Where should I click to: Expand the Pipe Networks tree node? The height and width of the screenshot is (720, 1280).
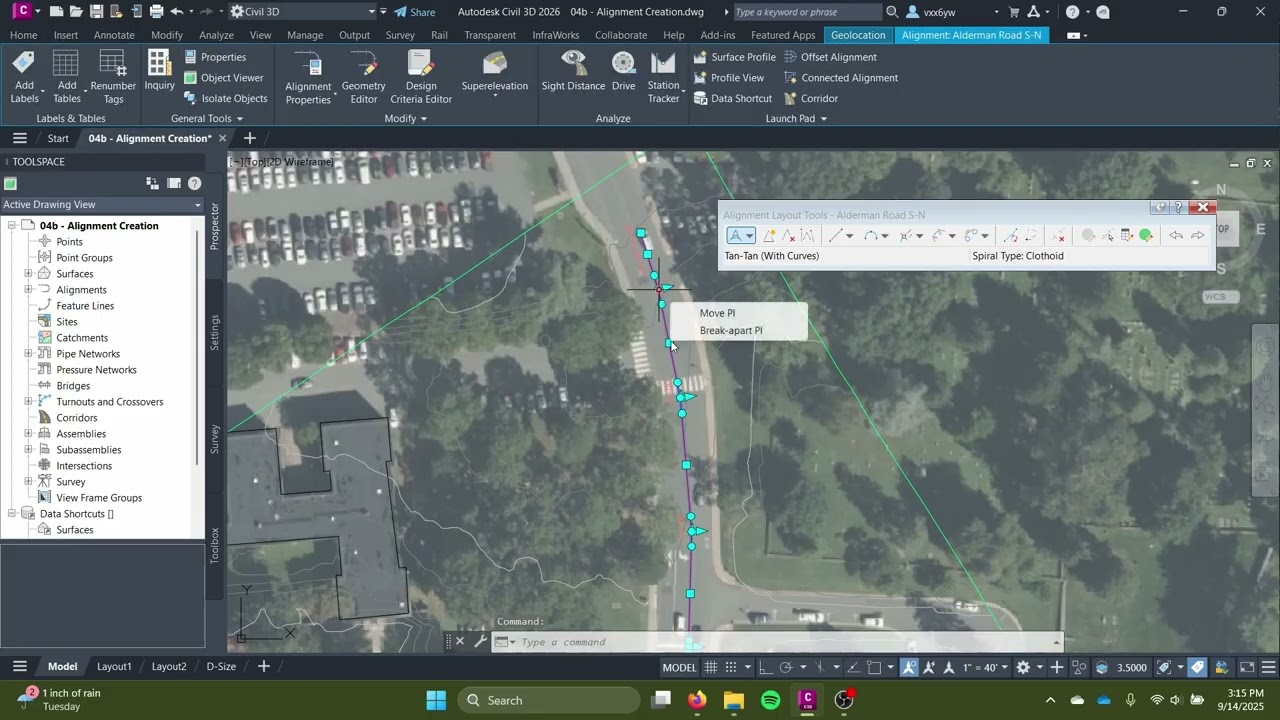[x=29, y=354]
